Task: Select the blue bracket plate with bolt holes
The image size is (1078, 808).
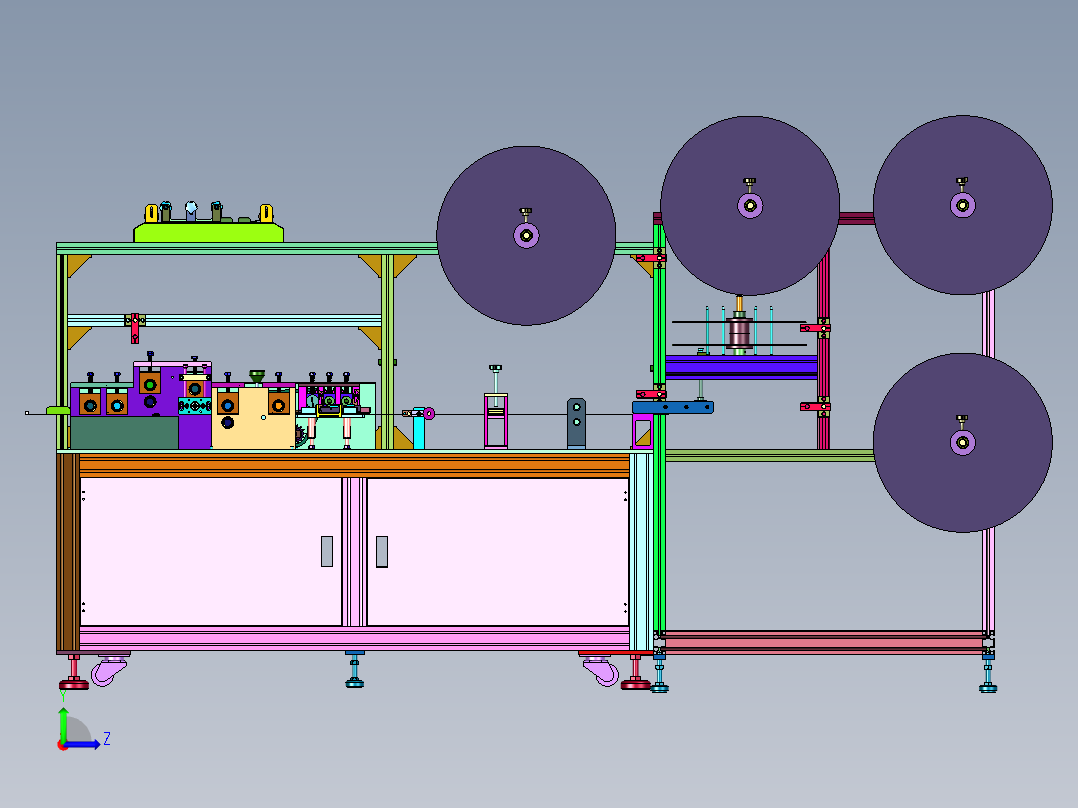Action: coord(672,407)
